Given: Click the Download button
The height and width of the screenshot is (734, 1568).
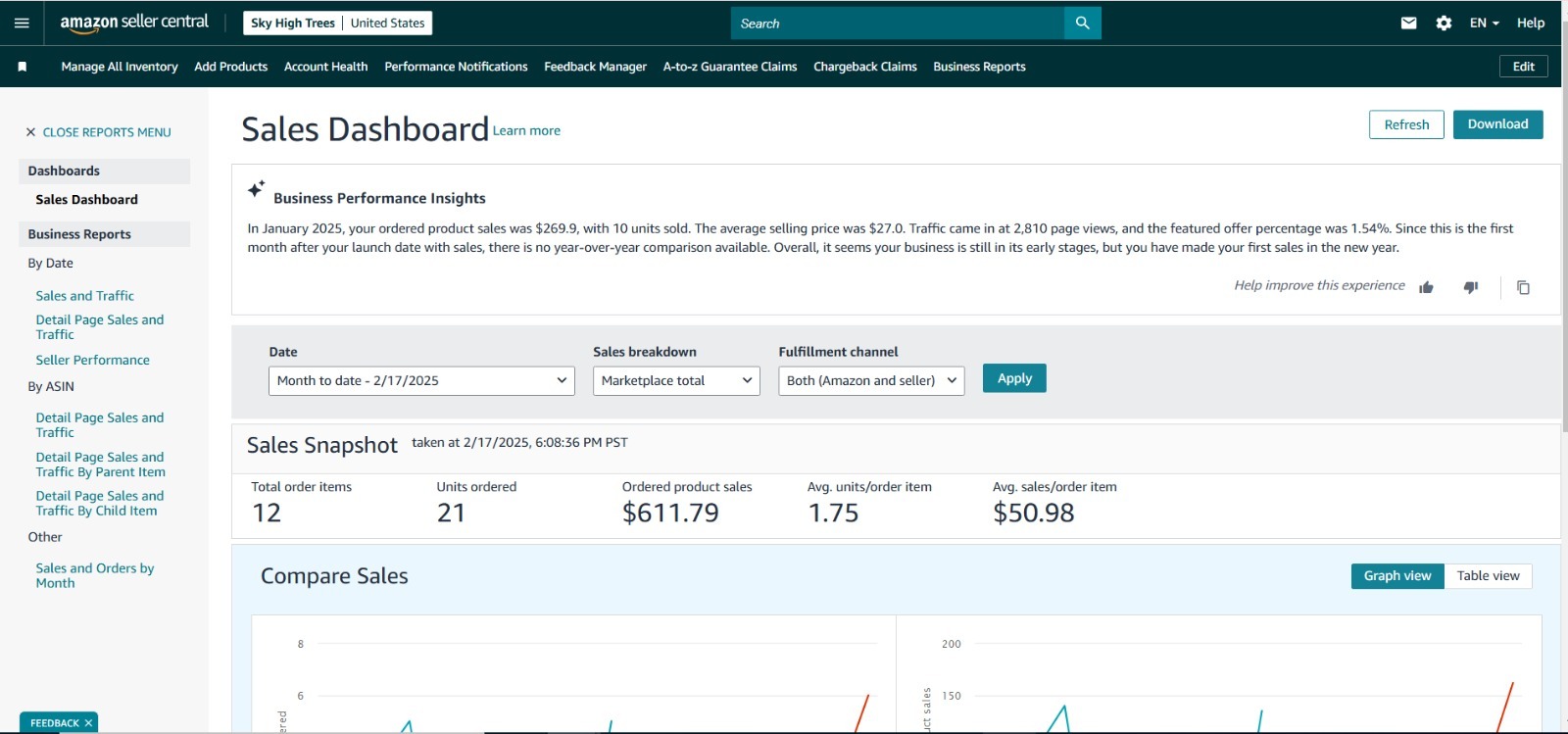Looking at the screenshot, I should [1497, 124].
